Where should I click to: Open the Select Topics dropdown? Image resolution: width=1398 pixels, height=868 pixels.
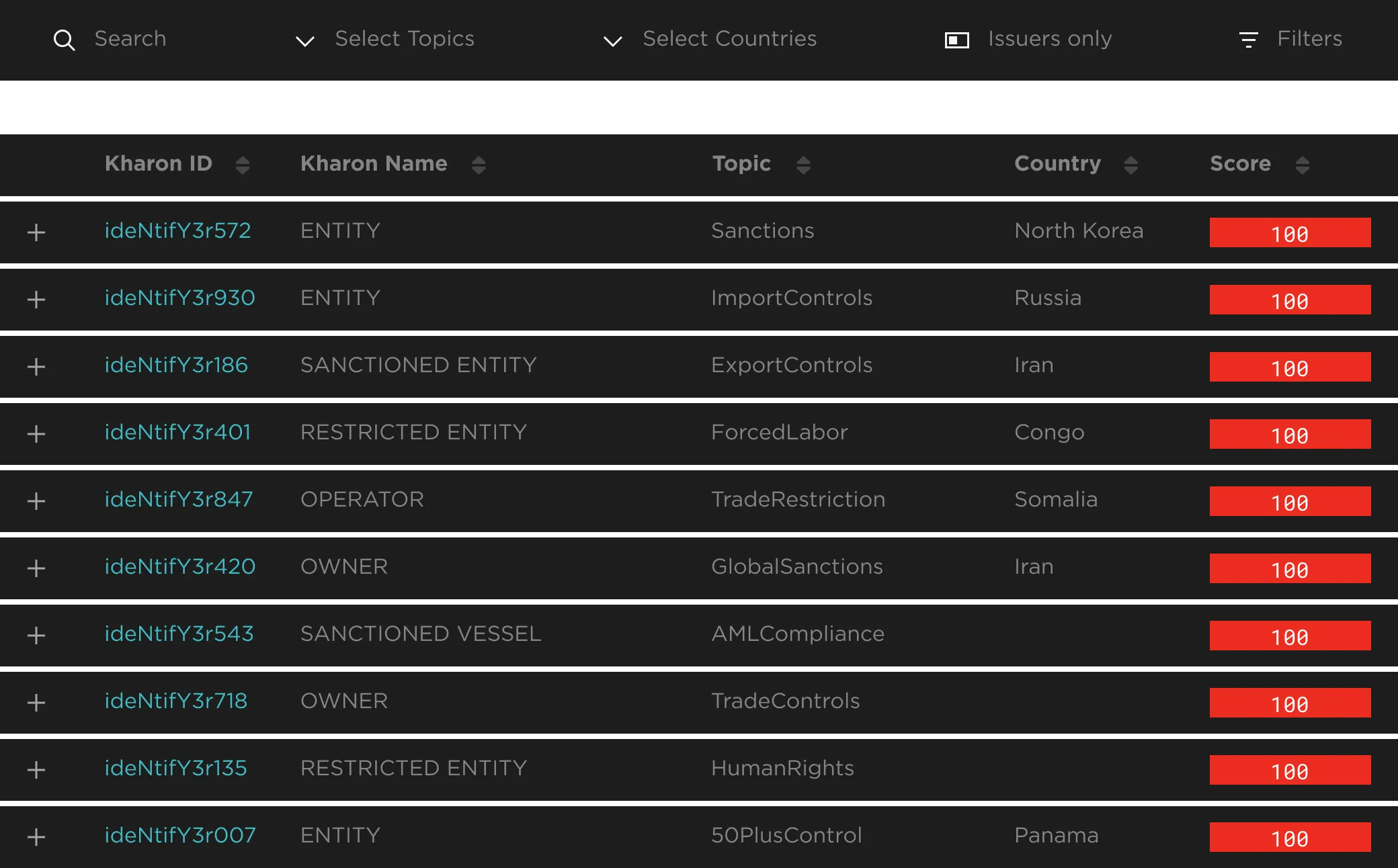[385, 39]
